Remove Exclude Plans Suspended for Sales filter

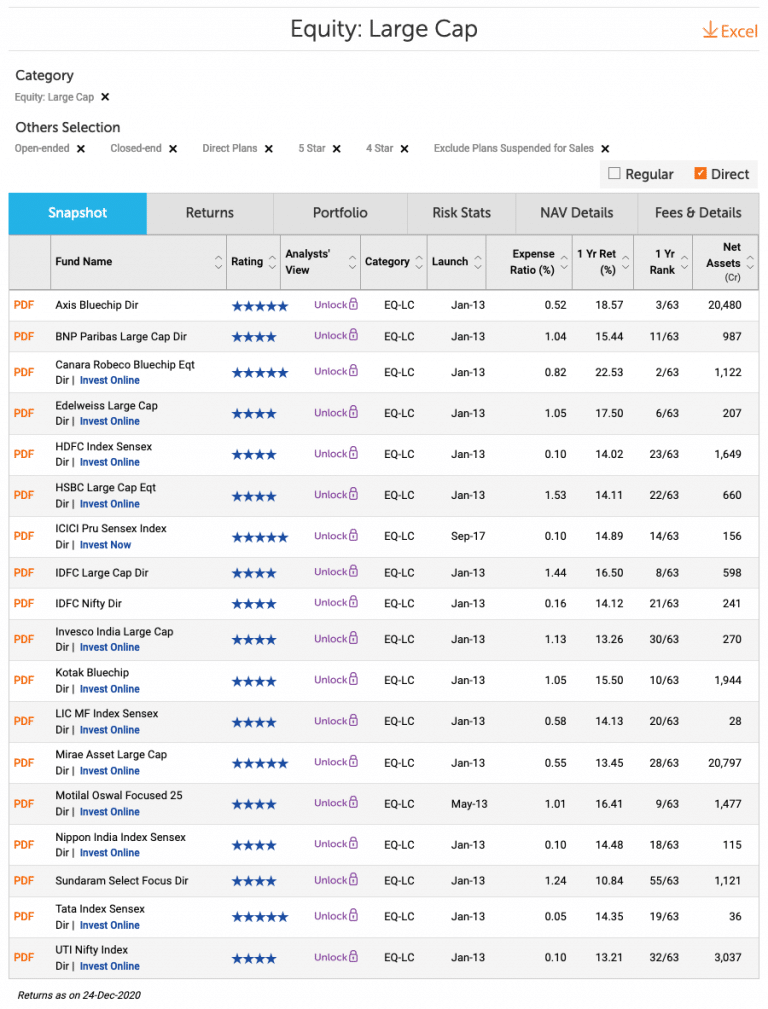tap(604, 149)
